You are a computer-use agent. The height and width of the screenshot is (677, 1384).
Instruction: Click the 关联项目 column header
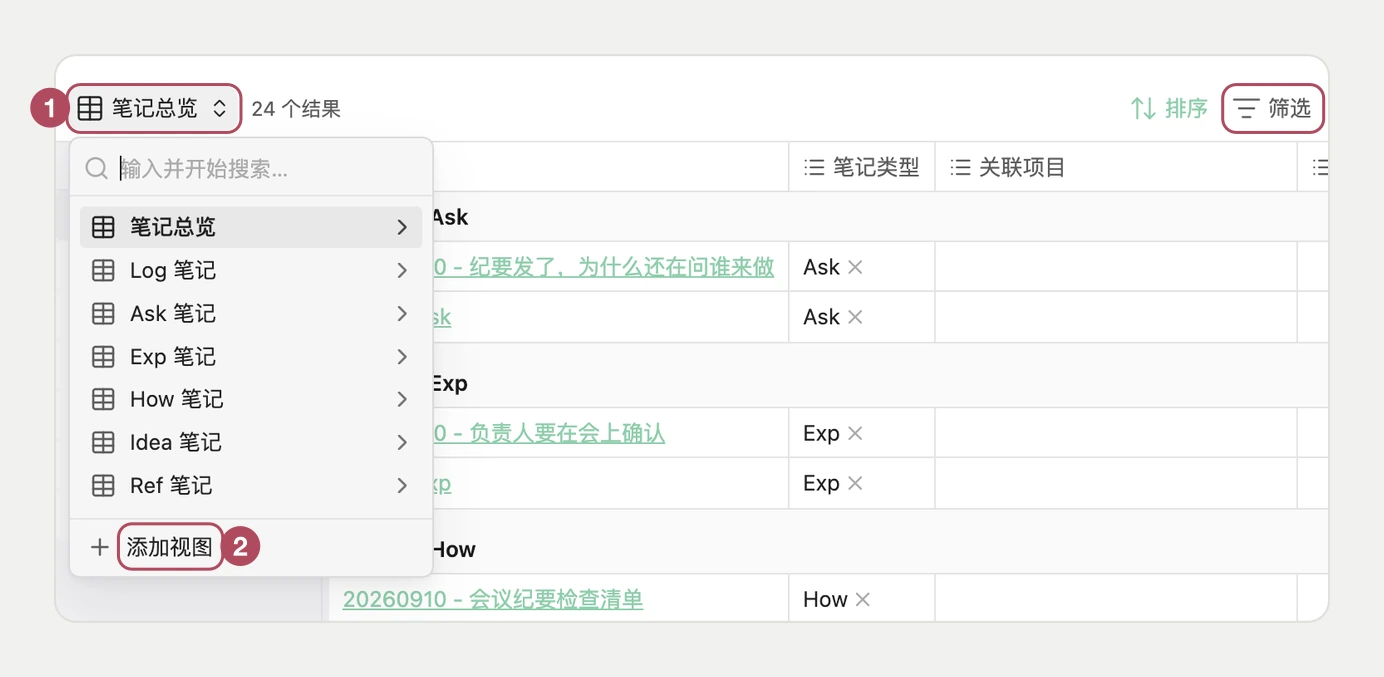(x=1116, y=167)
